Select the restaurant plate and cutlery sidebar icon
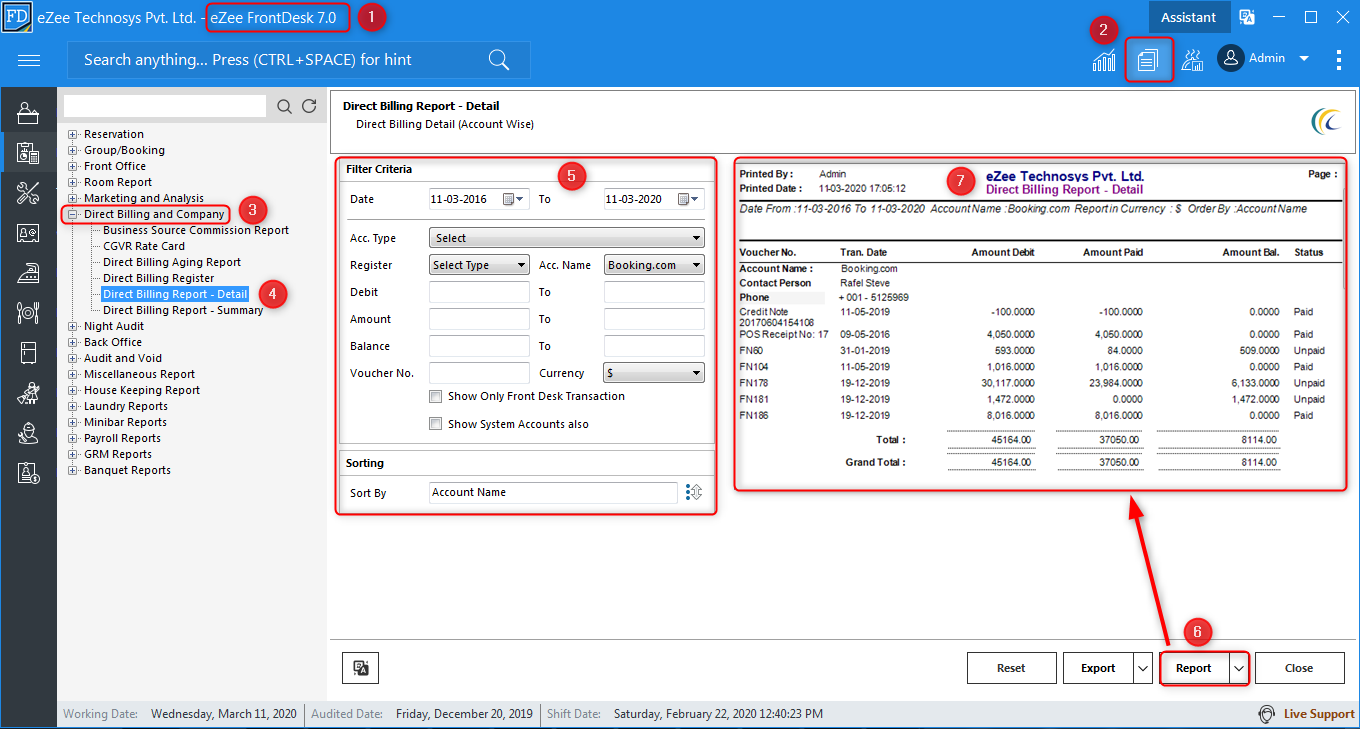1360x729 pixels. tap(28, 313)
